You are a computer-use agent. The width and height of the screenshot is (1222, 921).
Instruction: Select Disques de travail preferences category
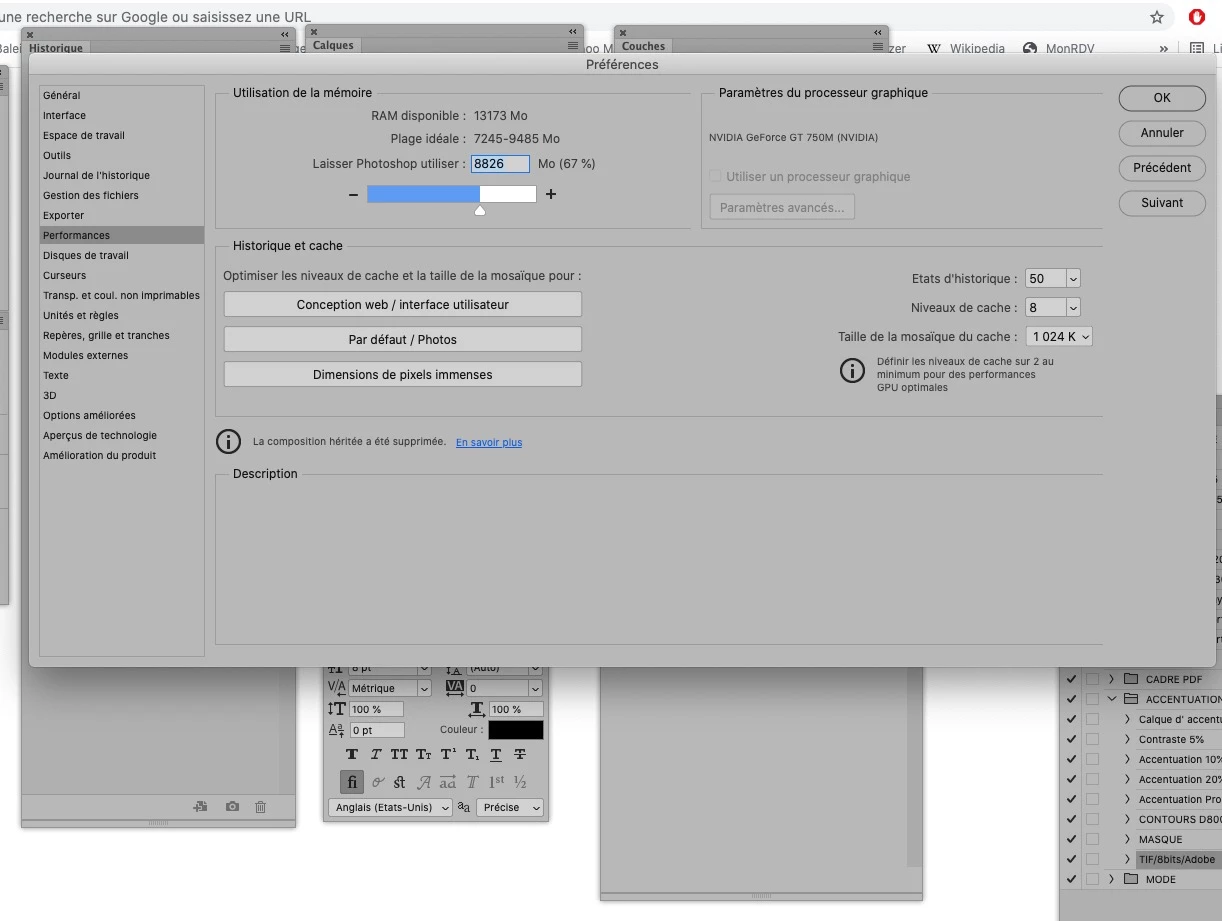coord(121,255)
